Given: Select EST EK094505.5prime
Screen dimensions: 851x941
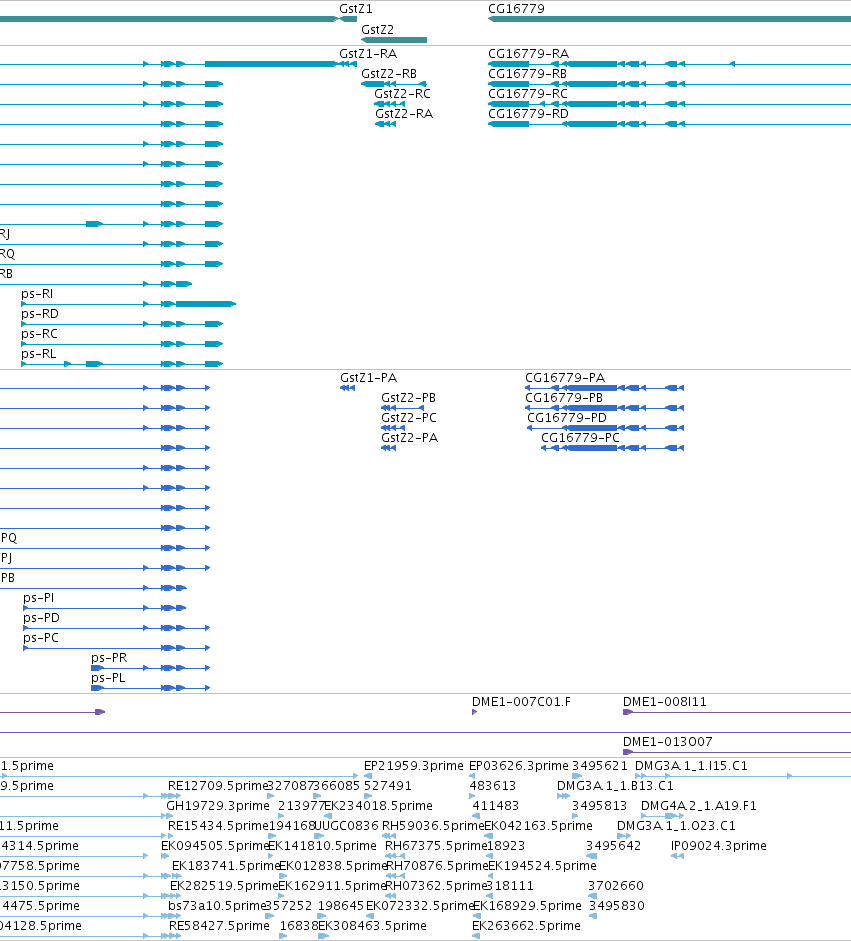Looking at the screenshot, I should tap(215, 846).
